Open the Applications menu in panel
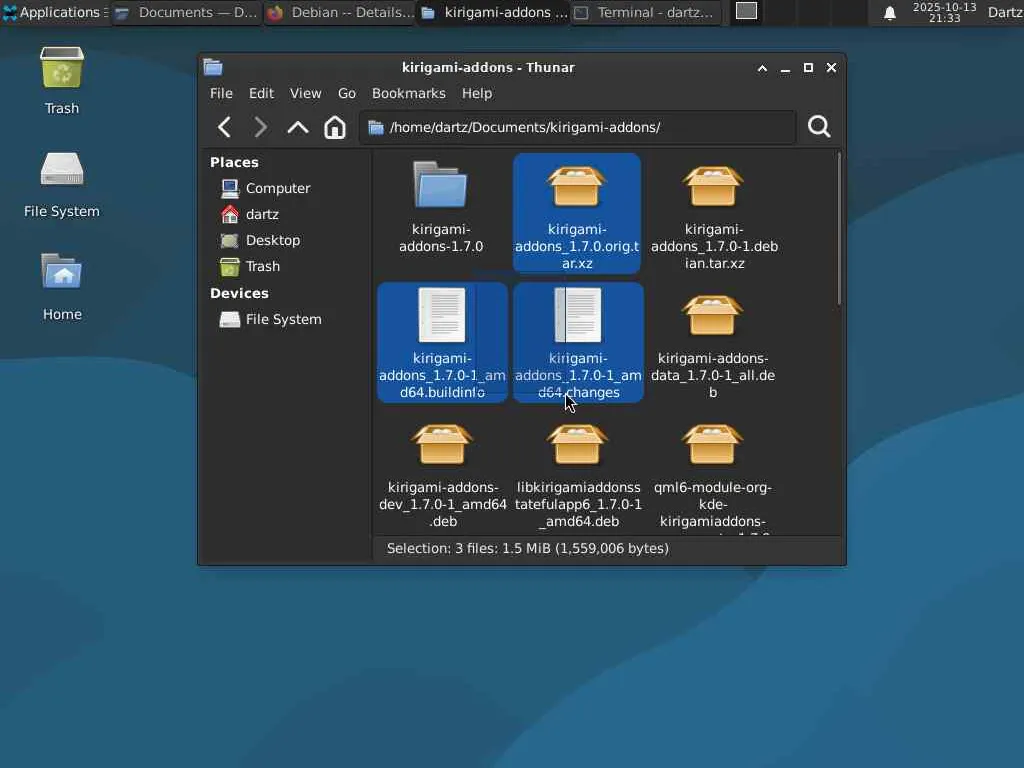1024x768 pixels. [x=54, y=12]
